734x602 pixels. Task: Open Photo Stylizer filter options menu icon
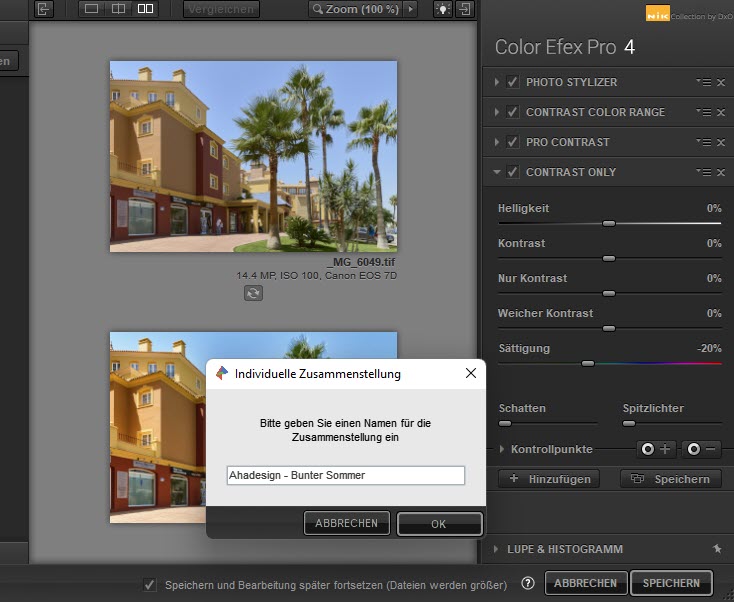click(x=704, y=82)
